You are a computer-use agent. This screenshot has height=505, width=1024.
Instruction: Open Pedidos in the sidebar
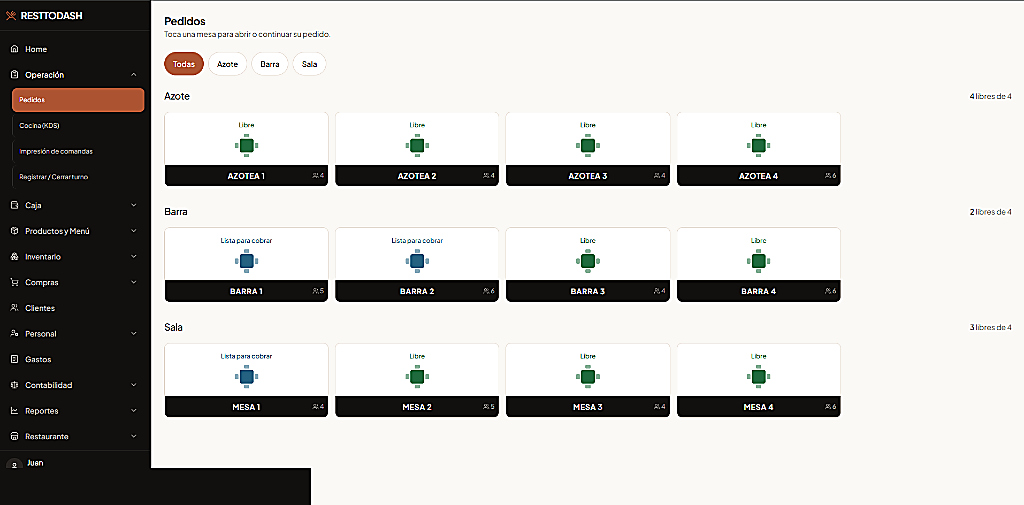point(78,100)
